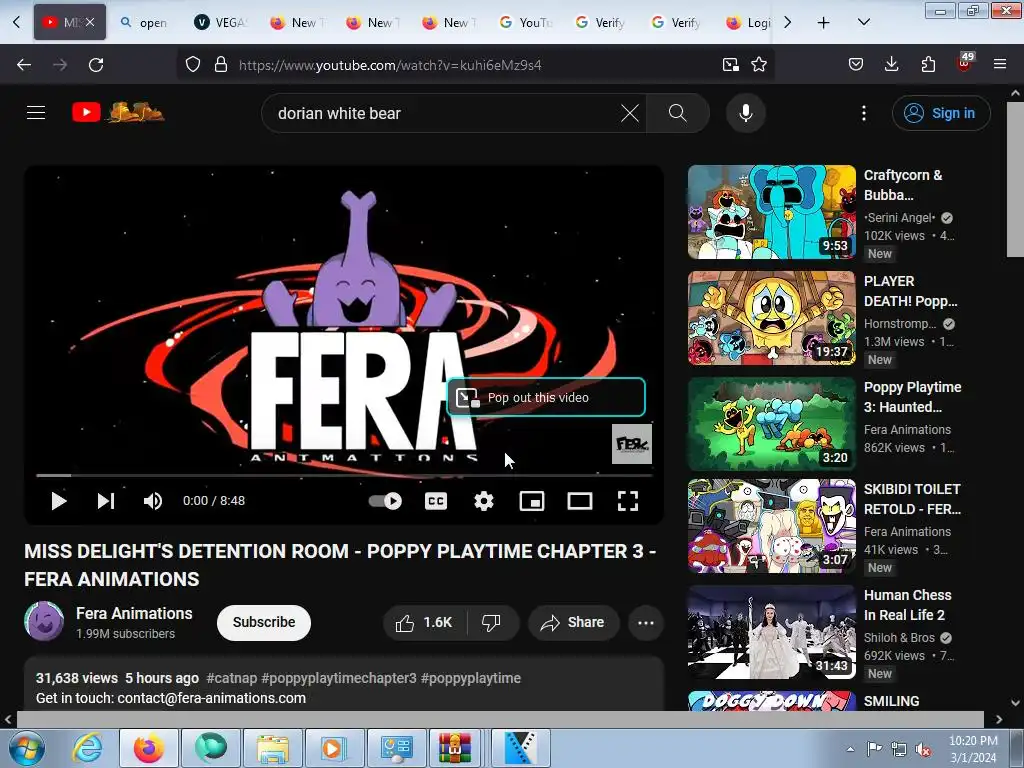Open Firefox downloads panel
This screenshot has width=1024, height=768.
[x=891, y=65]
